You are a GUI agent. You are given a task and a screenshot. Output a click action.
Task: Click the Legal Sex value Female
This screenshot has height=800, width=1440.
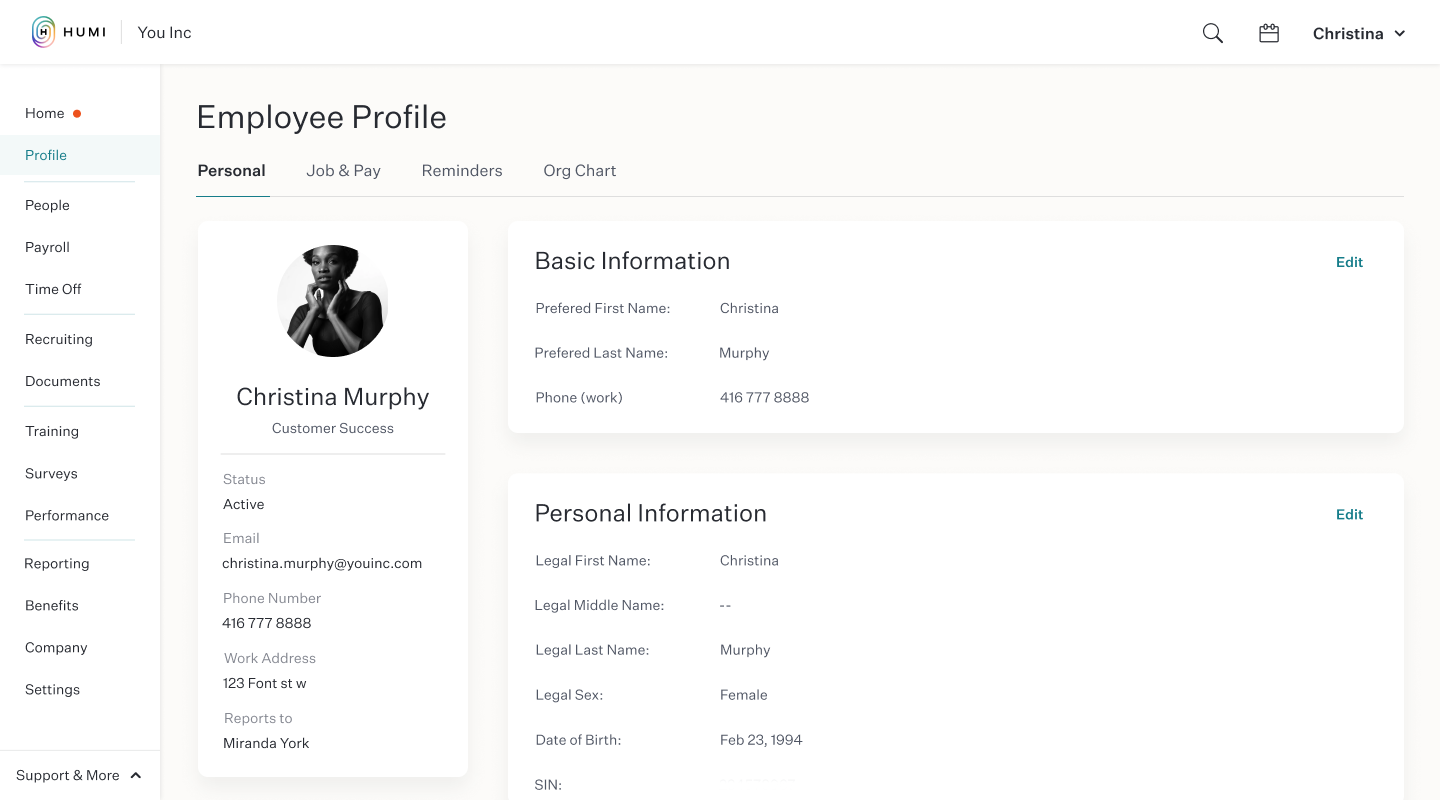click(x=744, y=695)
